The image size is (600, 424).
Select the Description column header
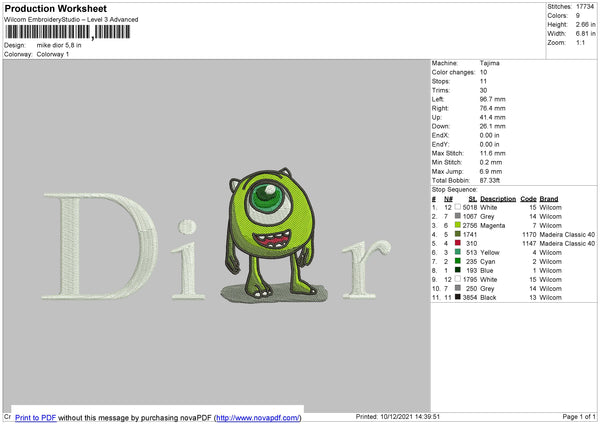point(498,199)
